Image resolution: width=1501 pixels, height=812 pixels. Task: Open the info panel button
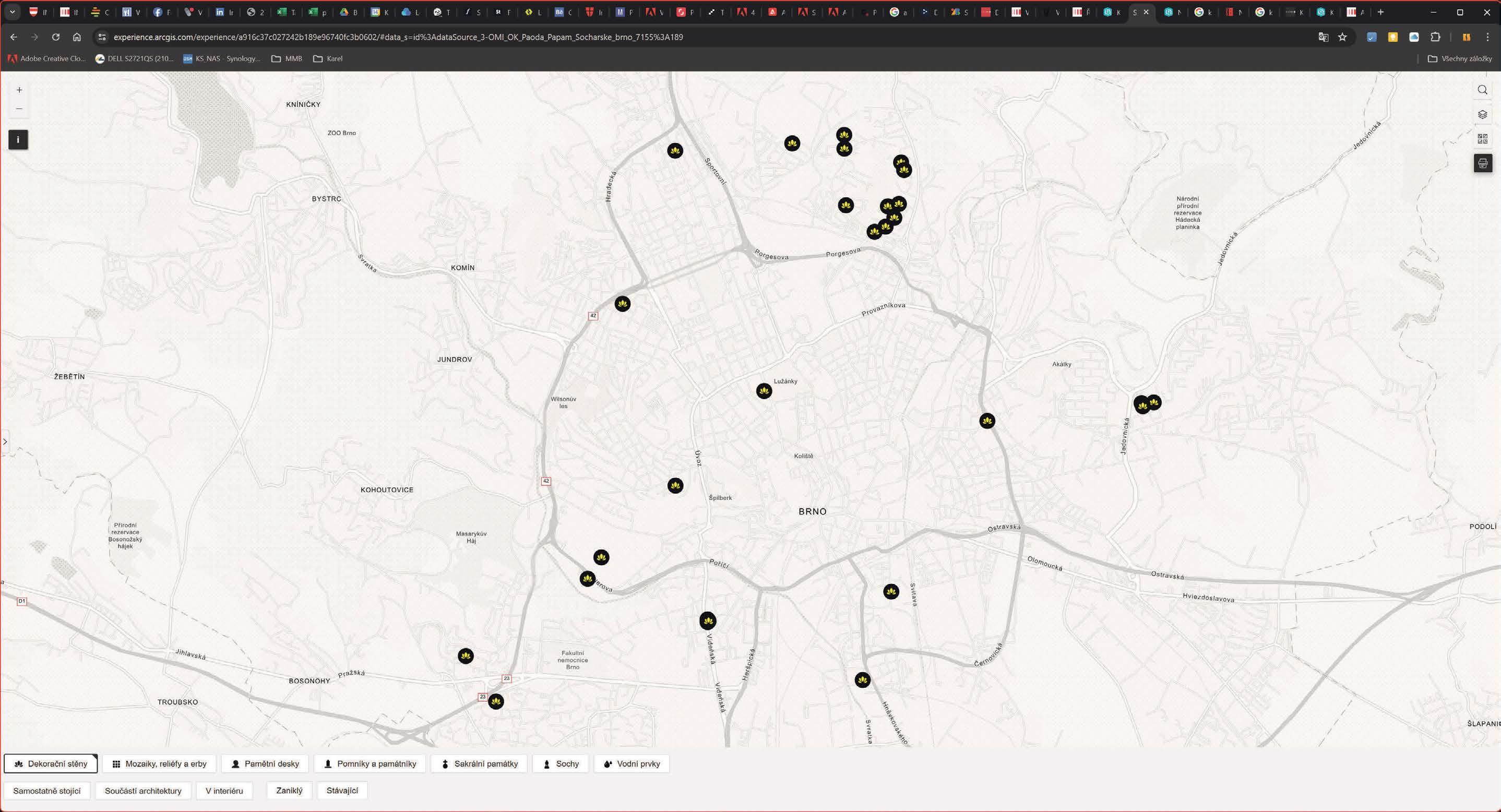pos(18,140)
